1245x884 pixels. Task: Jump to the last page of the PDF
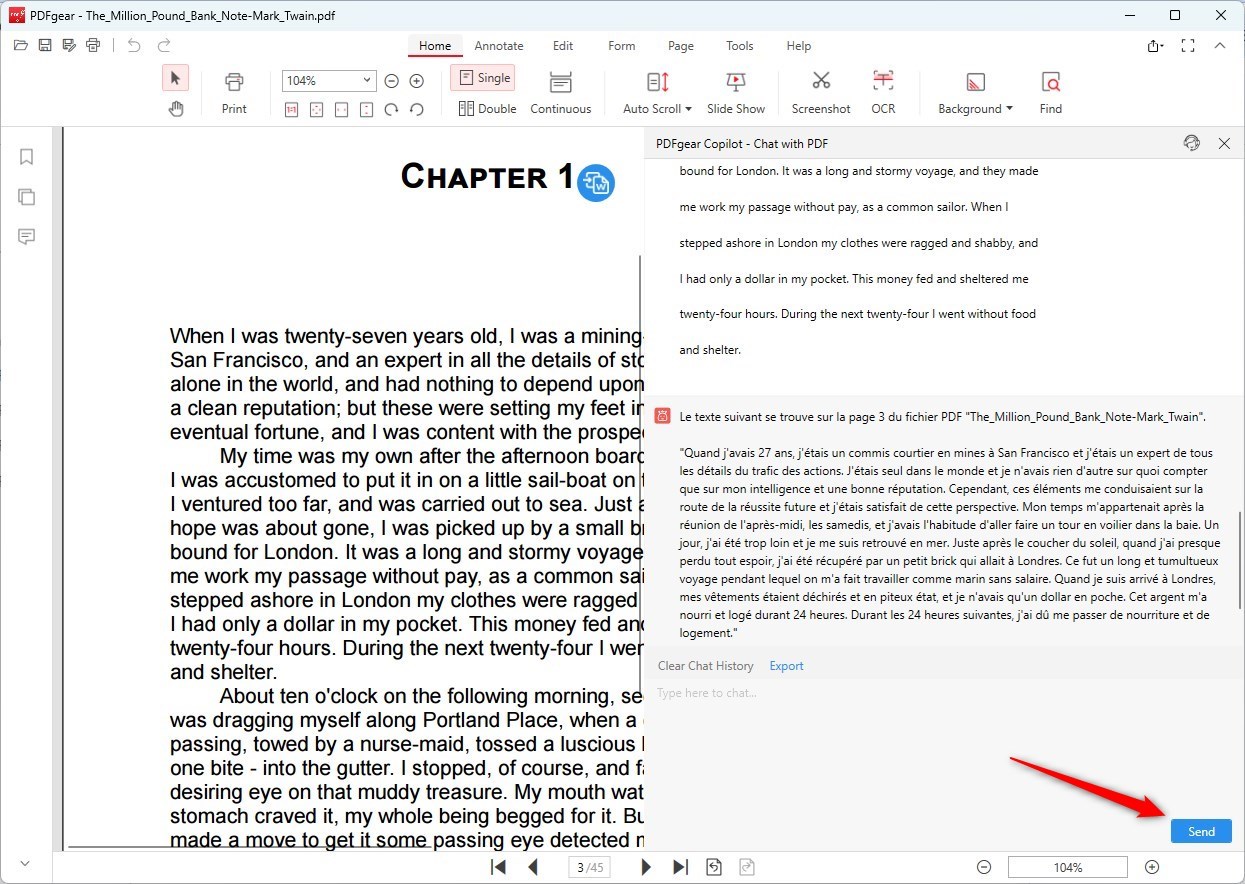pos(681,867)
